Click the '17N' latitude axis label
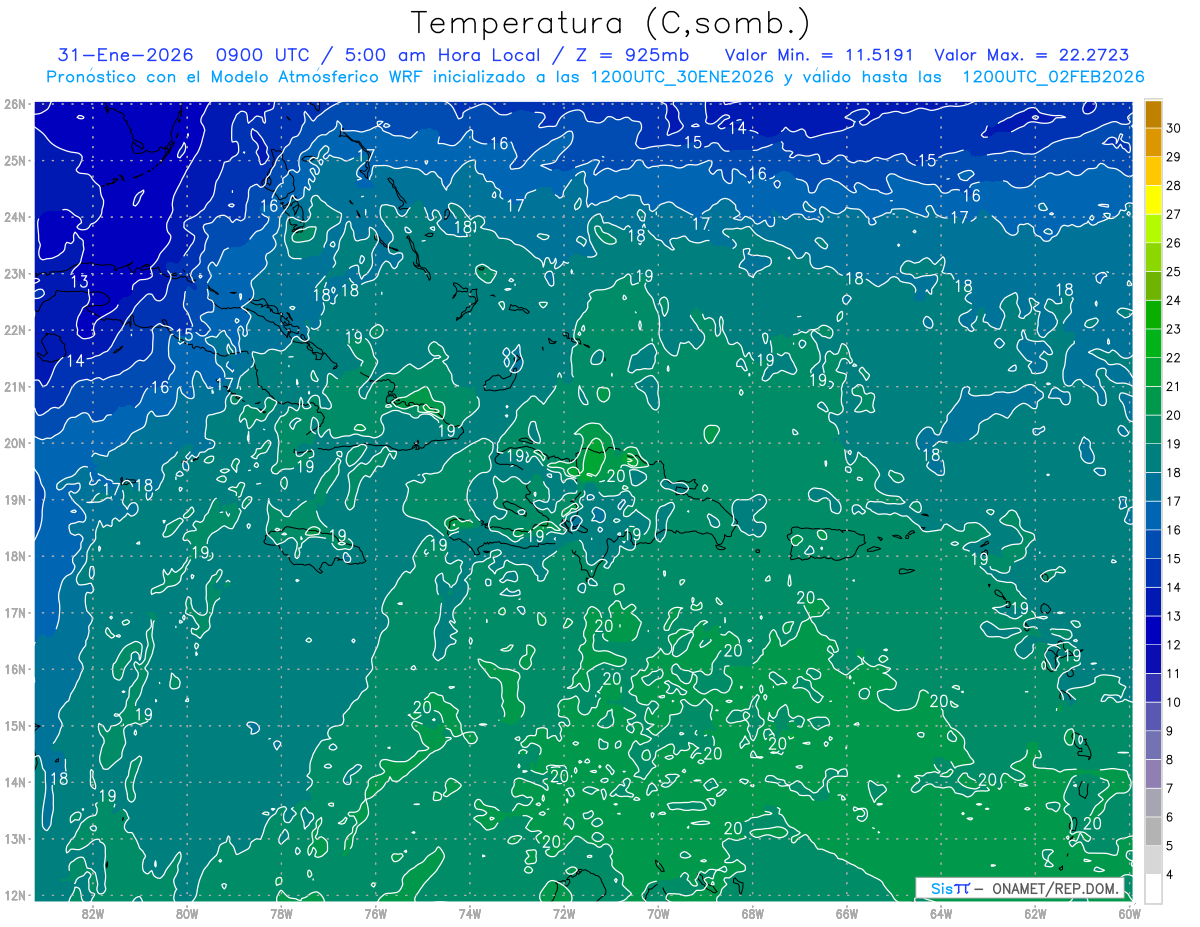This screenshot has width=1200, height=927. pyautogui.click(x=15, y=612)
